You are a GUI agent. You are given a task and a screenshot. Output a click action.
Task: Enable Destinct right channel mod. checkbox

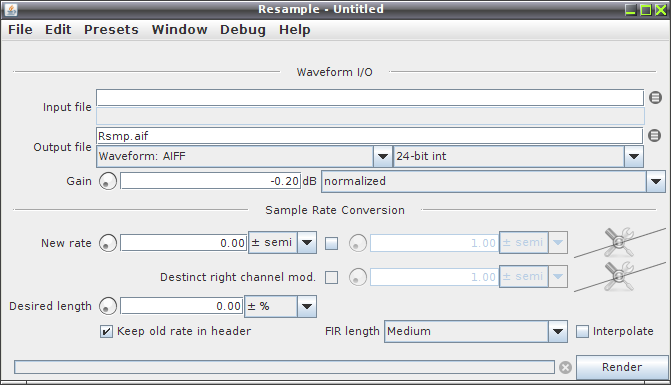click(331, 277)
